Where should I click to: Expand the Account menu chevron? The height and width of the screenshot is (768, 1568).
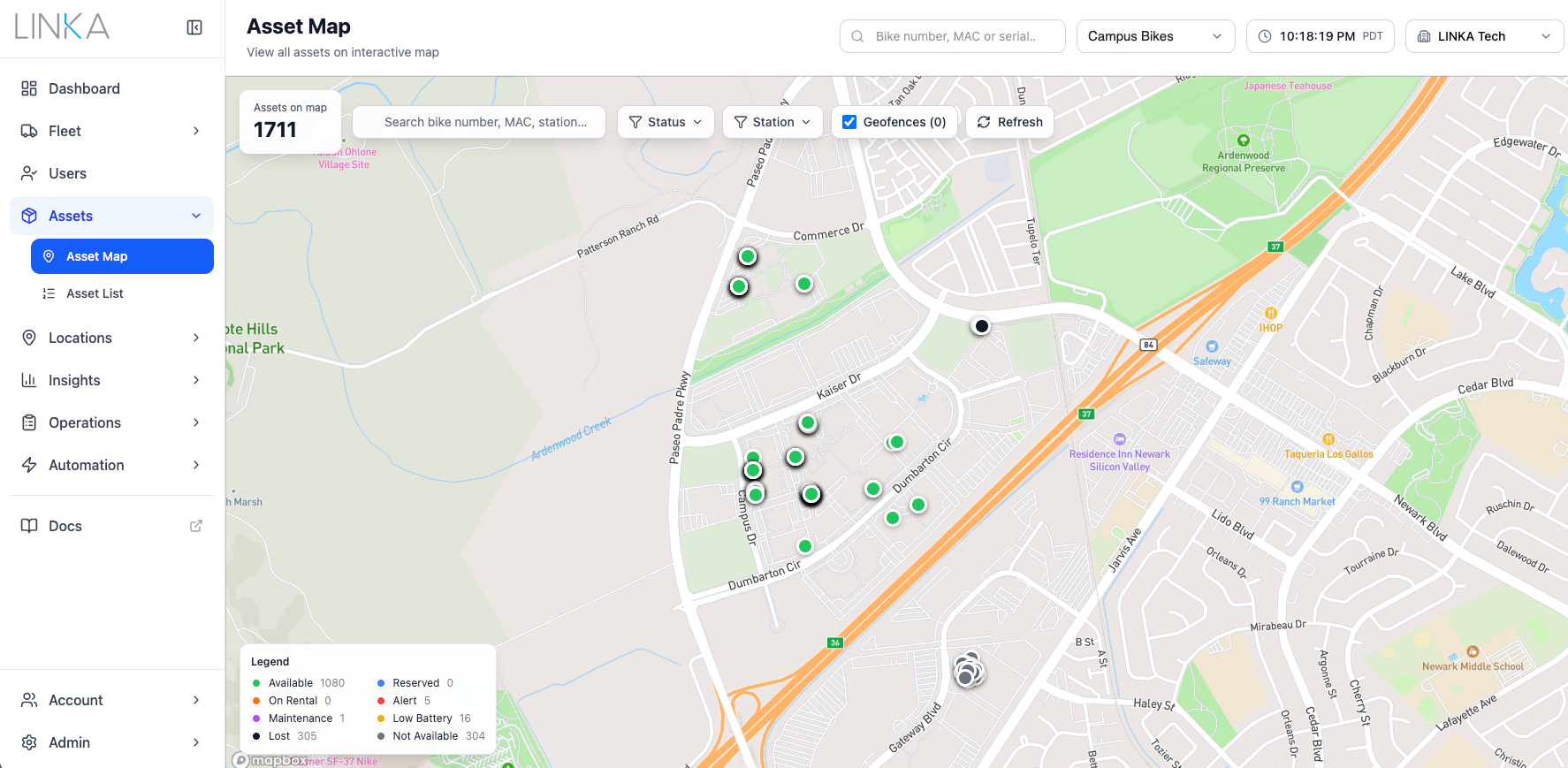click(196, 700)
